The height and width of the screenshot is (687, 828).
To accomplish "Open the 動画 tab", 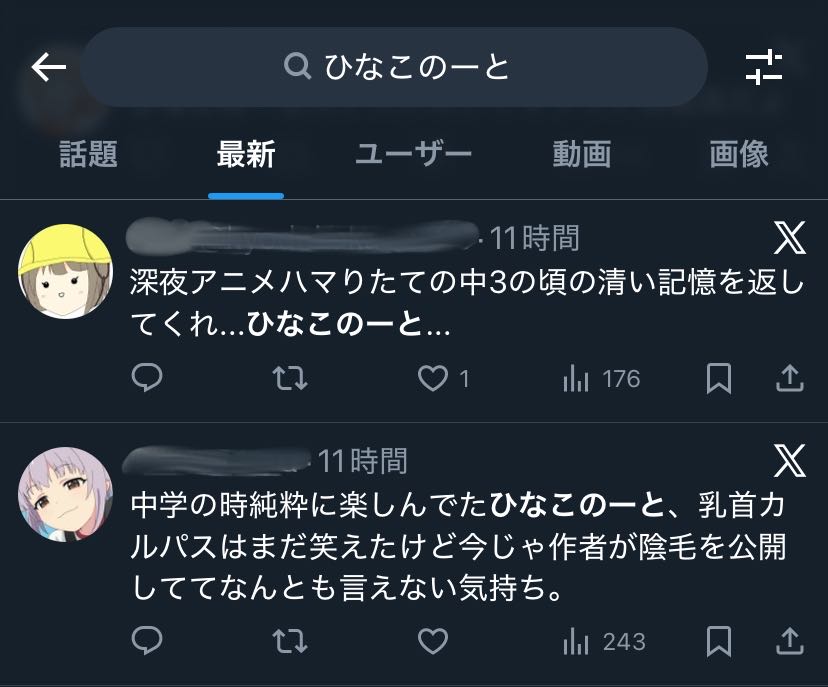I will point(581,154).
